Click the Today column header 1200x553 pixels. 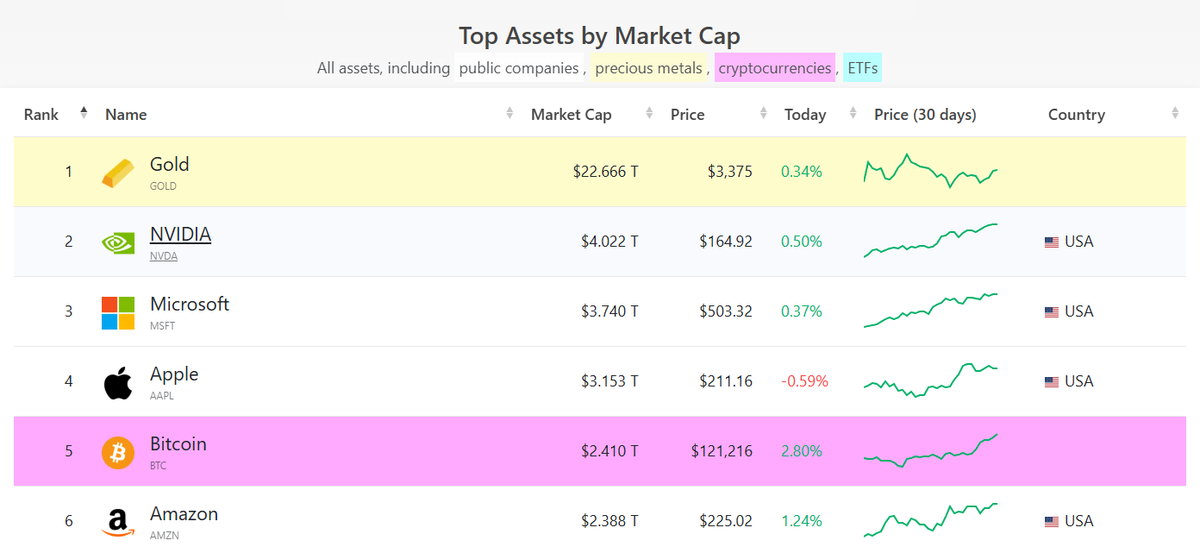click(x=805, y=115)
